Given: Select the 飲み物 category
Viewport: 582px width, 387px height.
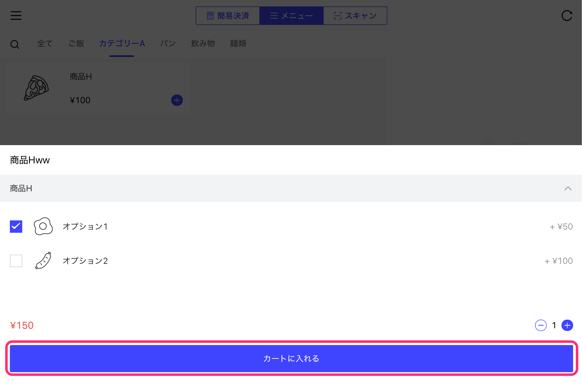Looking at the screenshot, I should 203,44.
